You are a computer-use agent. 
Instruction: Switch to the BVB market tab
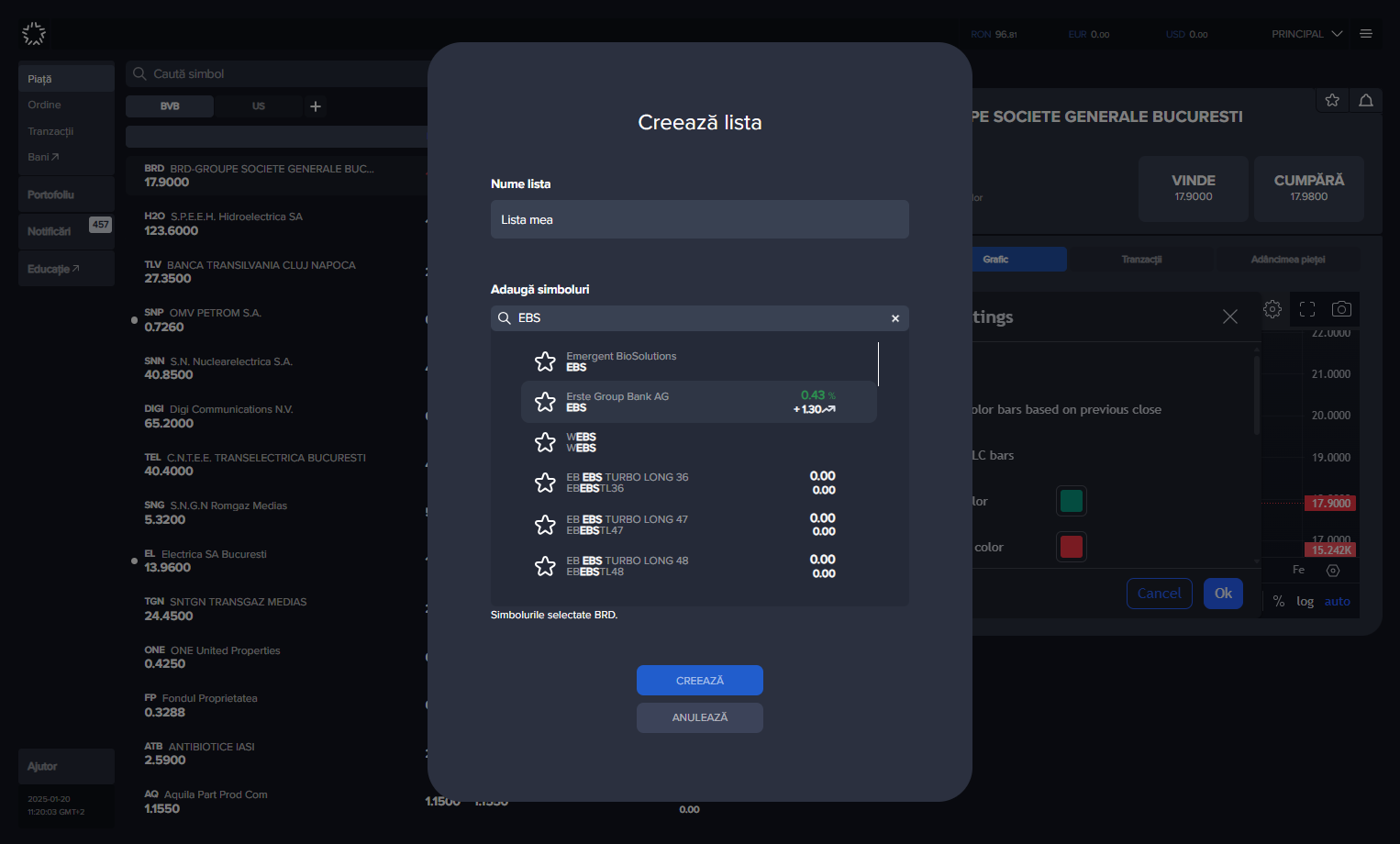pyautogui.click(x=170, y=106)
